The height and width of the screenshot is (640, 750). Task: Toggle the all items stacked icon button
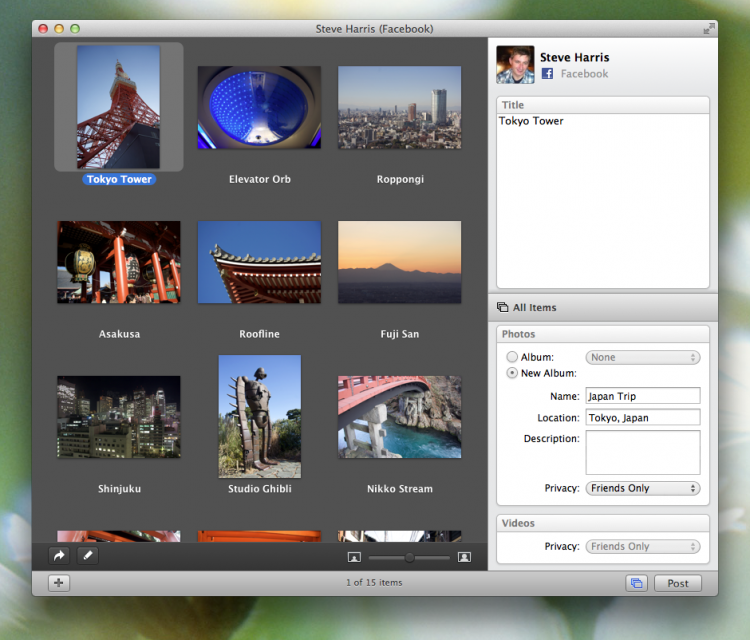pyautogui.click(x=635, y=583)
